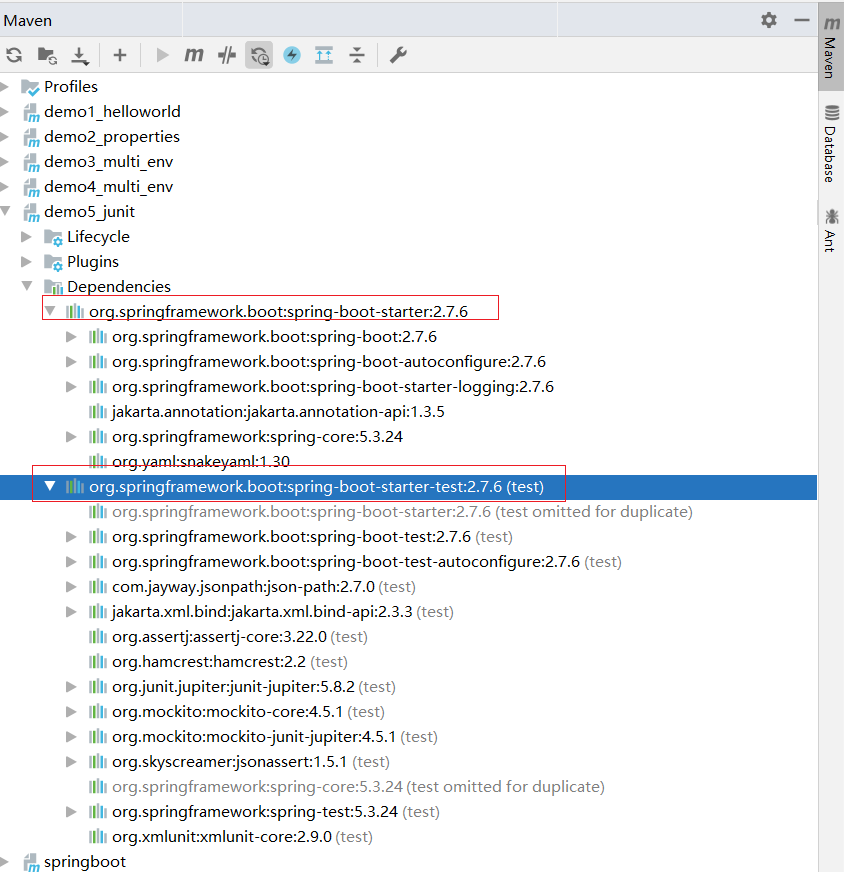
Task: Open Execute Maven Goal with the m icon
Action: coord(194,55)
